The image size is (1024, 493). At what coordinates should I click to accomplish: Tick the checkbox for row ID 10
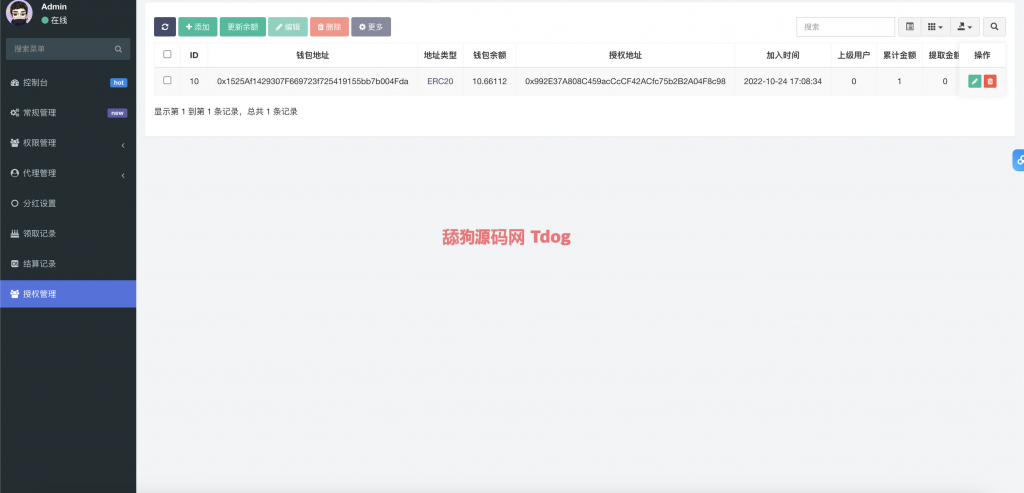coord(167,80)
